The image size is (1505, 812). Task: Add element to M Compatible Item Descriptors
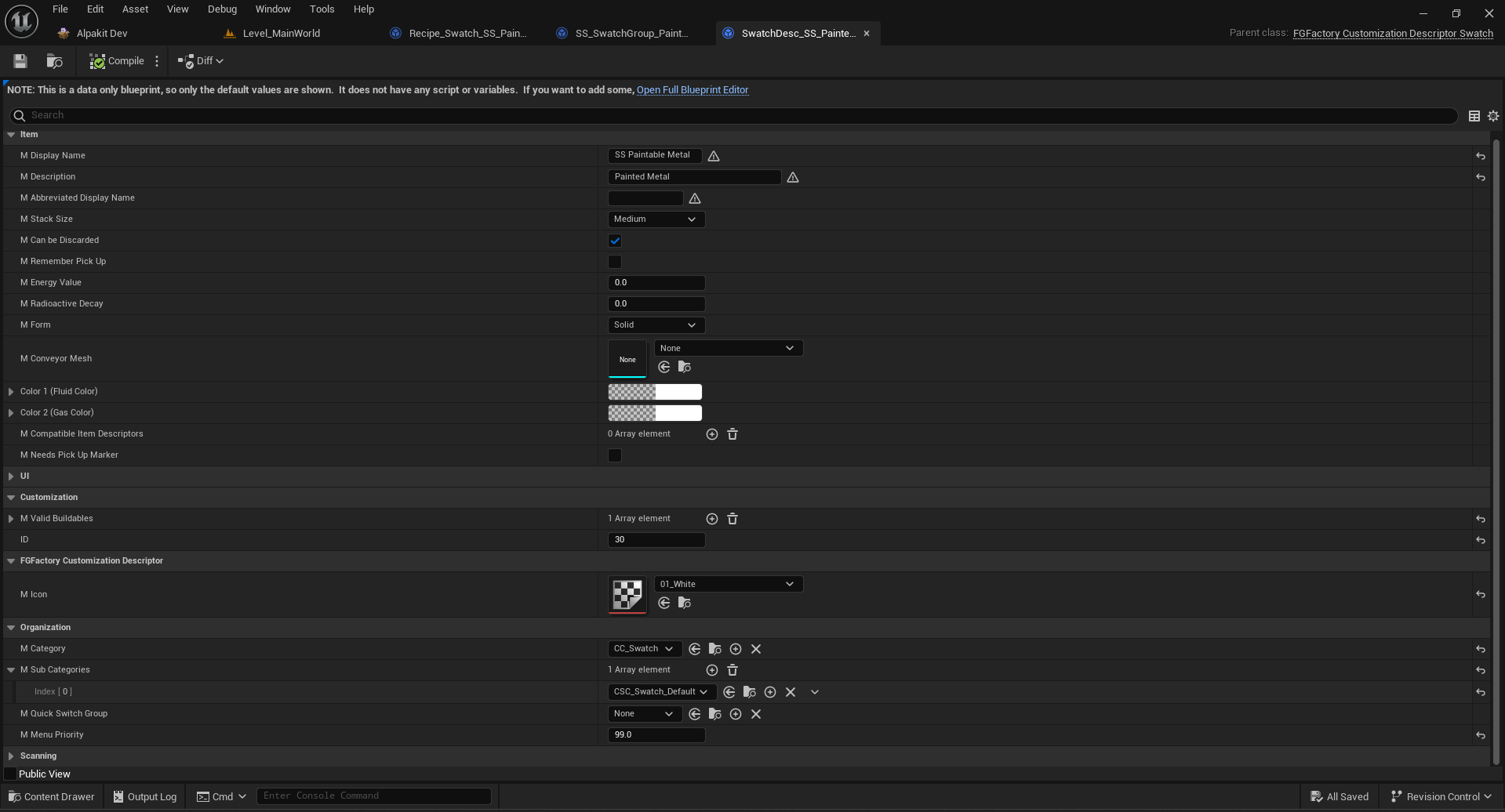(x=712, y=434)
